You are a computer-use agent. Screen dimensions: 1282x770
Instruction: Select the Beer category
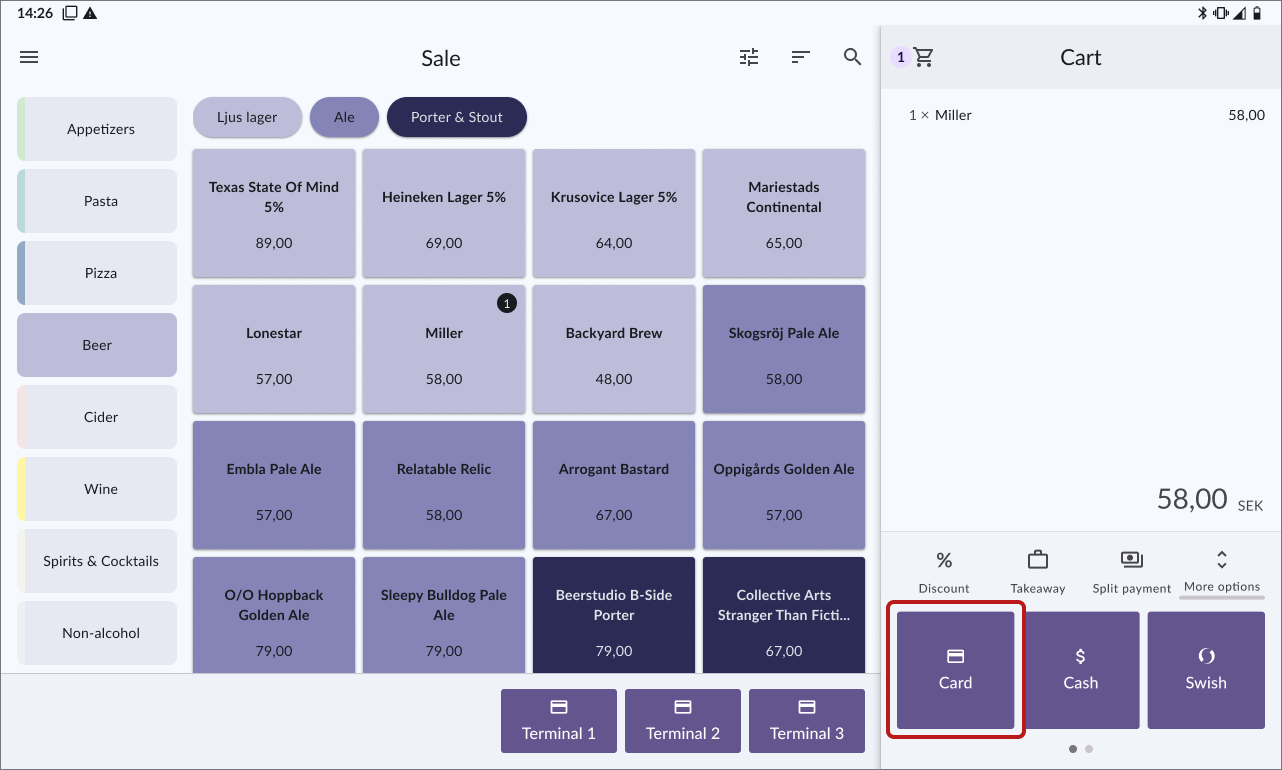pyautogui.click(x=97, y=345)
